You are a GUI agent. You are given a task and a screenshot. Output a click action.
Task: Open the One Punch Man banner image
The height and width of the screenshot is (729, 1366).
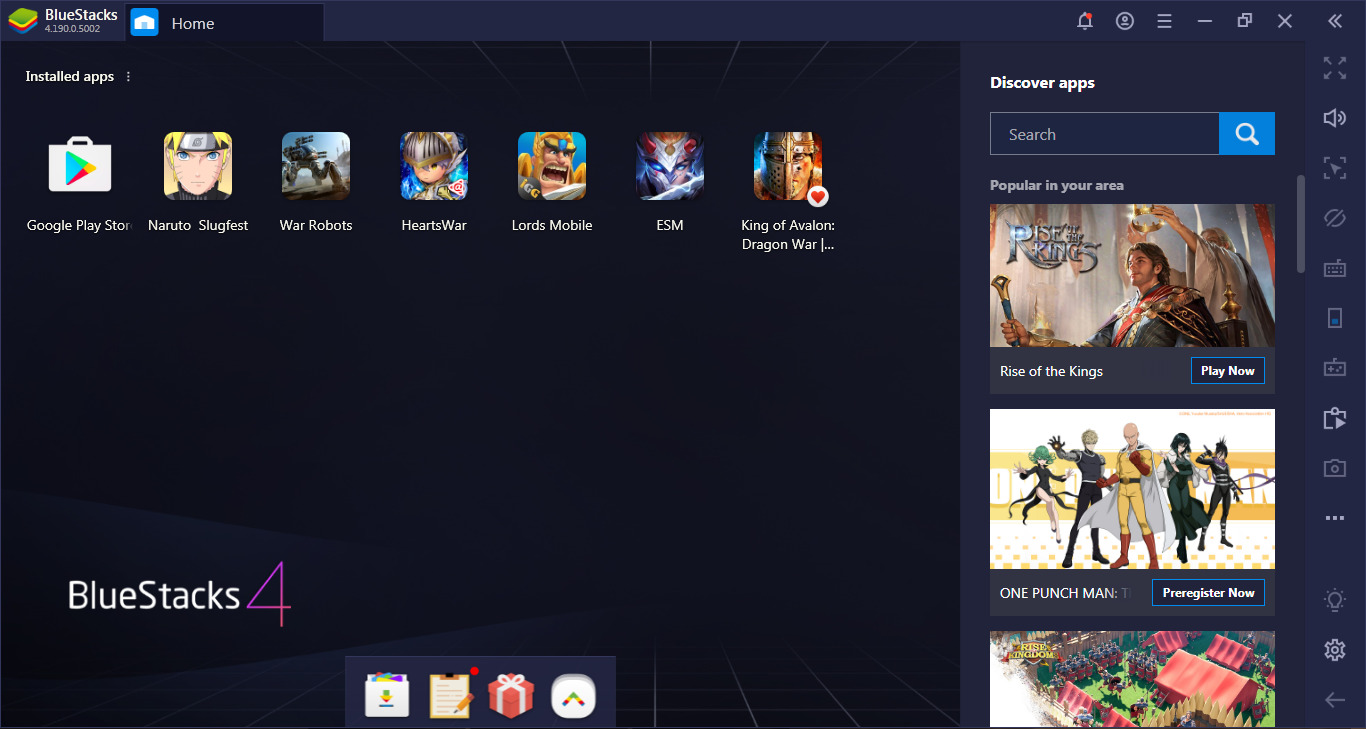[1132, 490]
